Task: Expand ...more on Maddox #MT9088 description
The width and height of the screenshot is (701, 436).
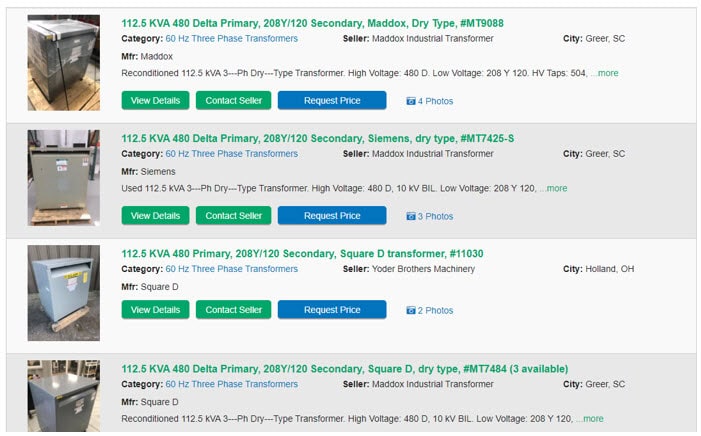Action: pos(604,73)
